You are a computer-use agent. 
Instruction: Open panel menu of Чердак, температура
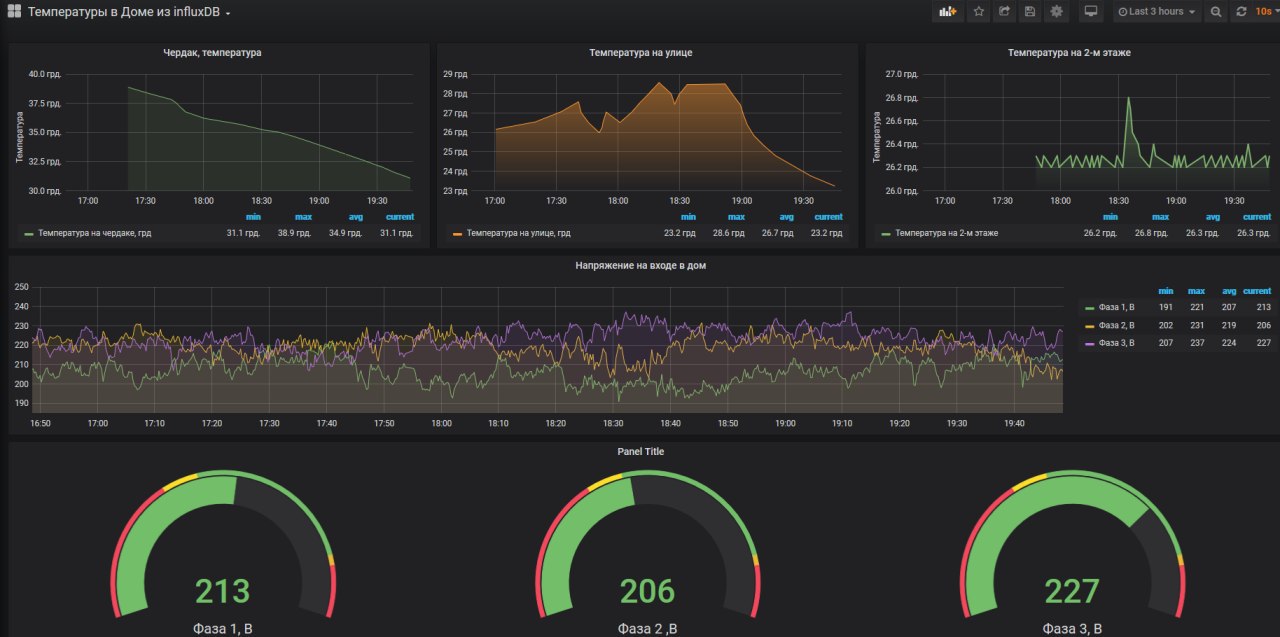(x=212, y=52)
